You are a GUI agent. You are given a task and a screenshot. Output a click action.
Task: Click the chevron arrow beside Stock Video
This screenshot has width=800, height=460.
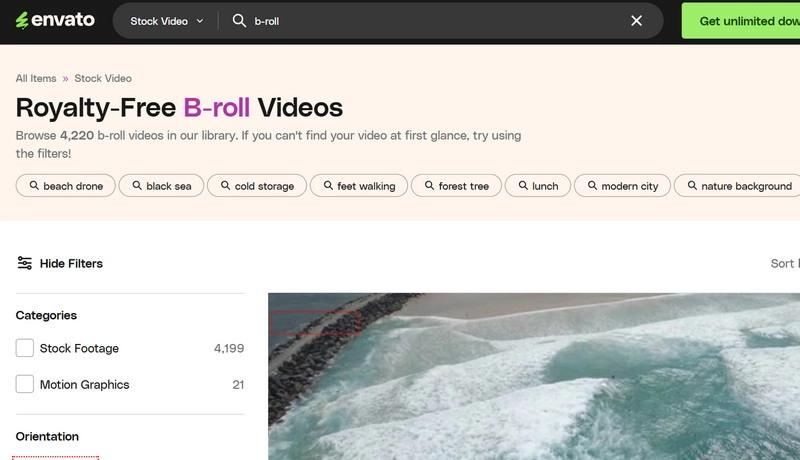pyautogui.click(x=200, y=21)
